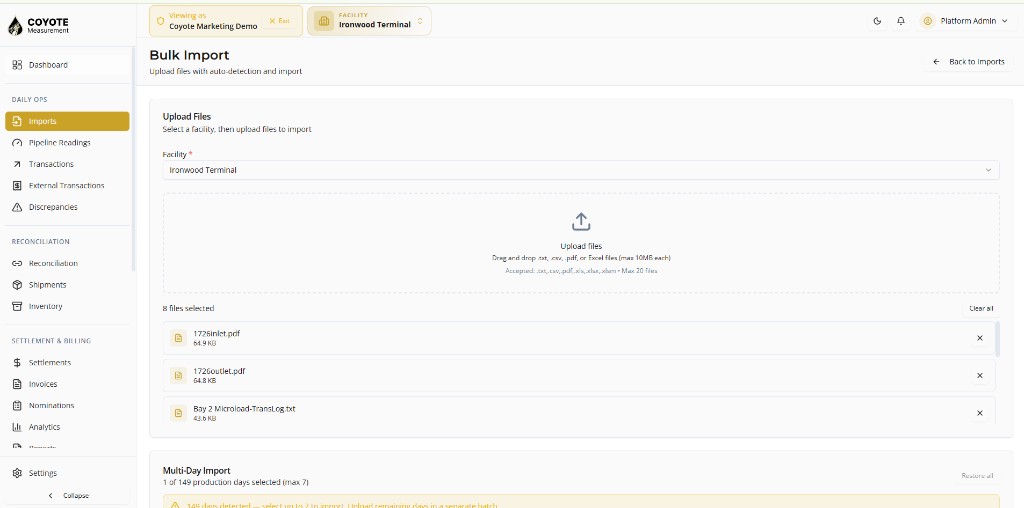Open External Transactions
Image resolution: width=1024 pixels, height=508 pixels.
[67, 185]
